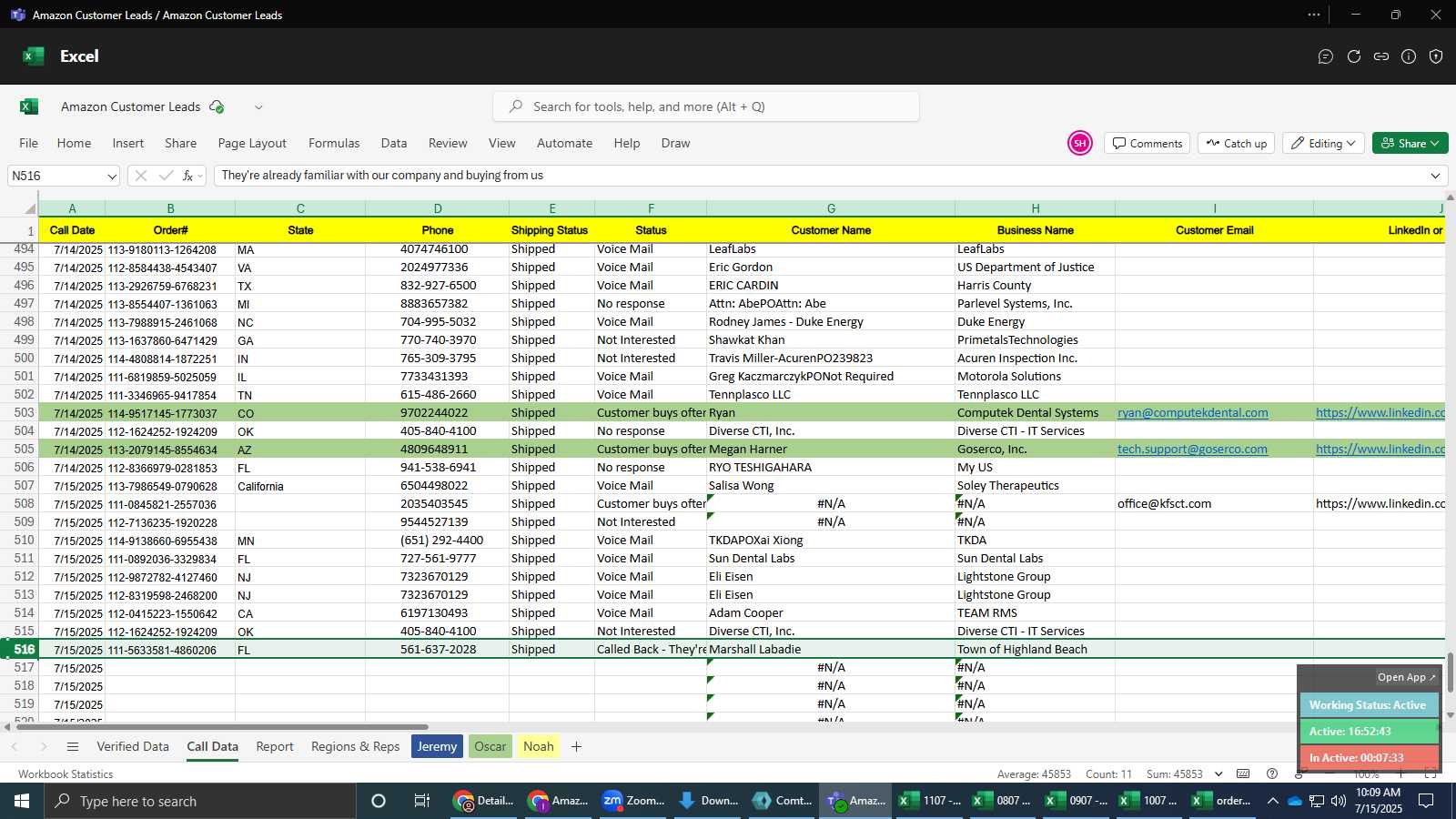Open Task View on taskbar
The image size is (1456, 819).
pos(421,801)
